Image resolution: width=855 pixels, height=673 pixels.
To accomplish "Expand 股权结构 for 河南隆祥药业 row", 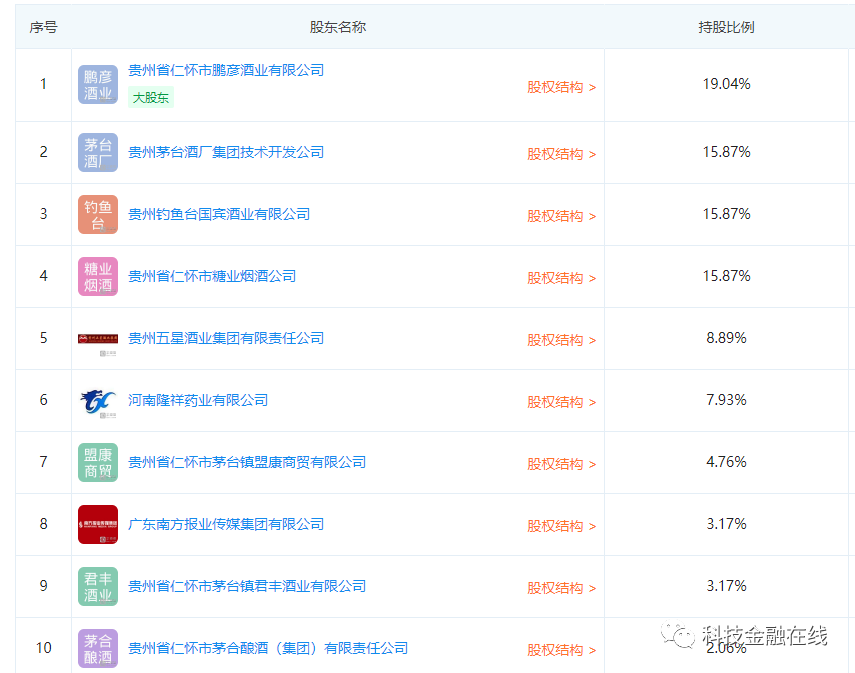I will click(x=562, y=403).
